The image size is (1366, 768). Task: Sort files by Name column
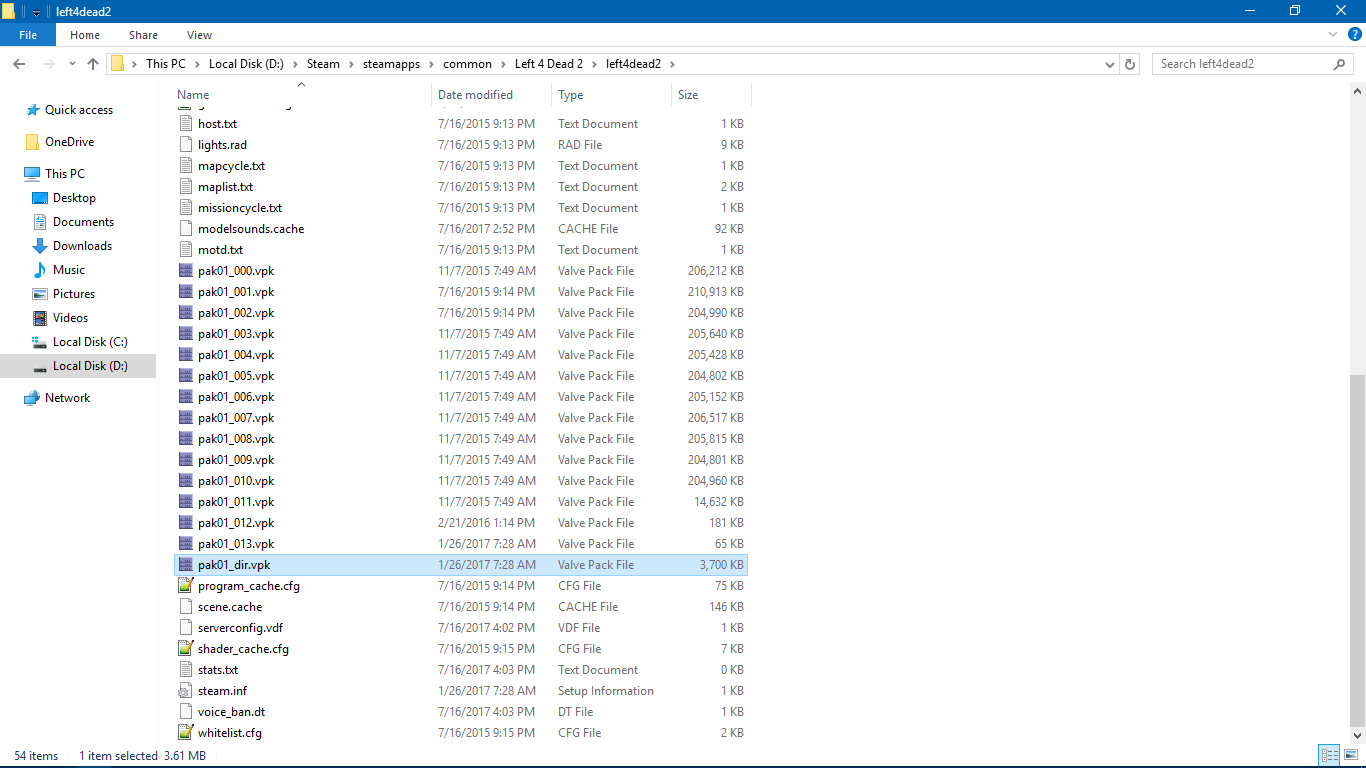click(302, 95)
